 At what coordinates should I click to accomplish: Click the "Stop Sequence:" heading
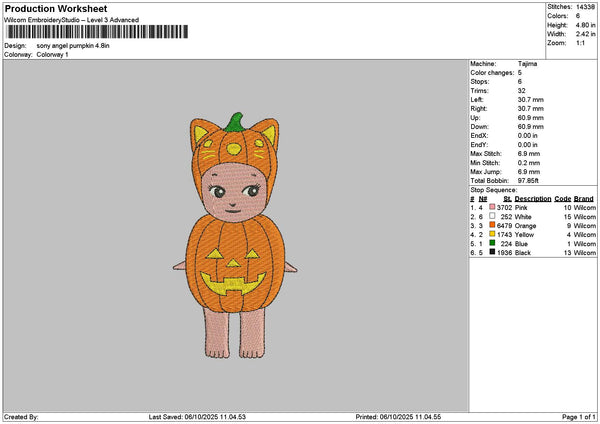point(494,190)
